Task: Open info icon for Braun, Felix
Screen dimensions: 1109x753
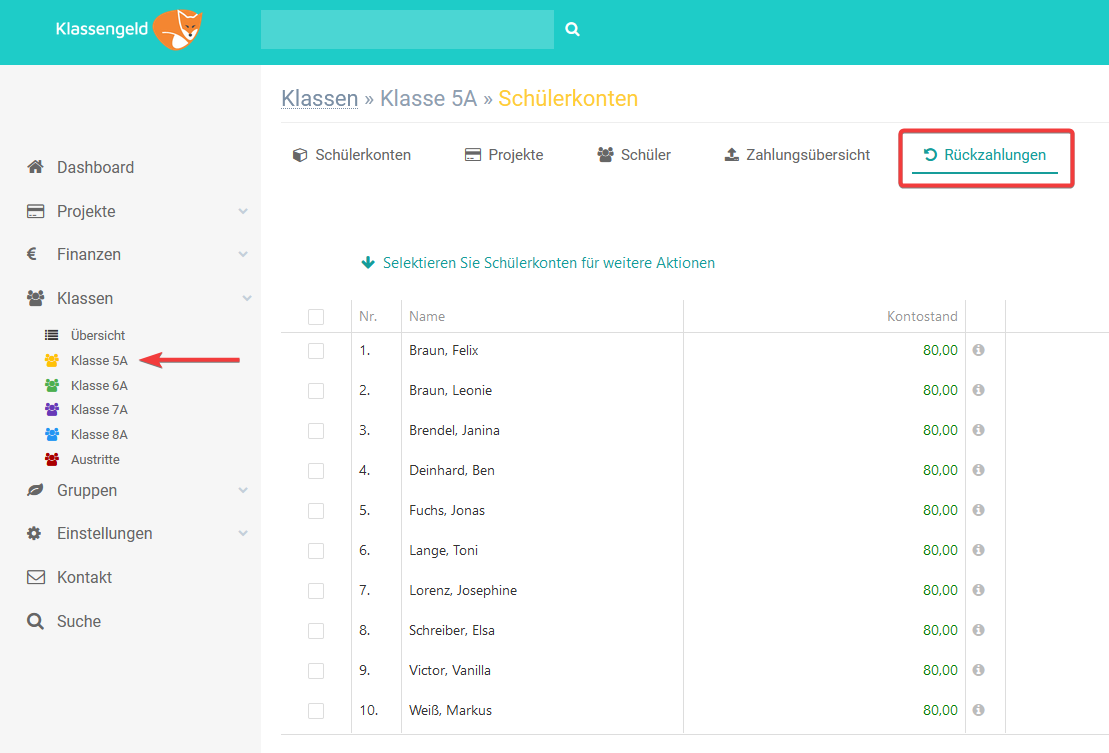Action: (x=978, y=350)
